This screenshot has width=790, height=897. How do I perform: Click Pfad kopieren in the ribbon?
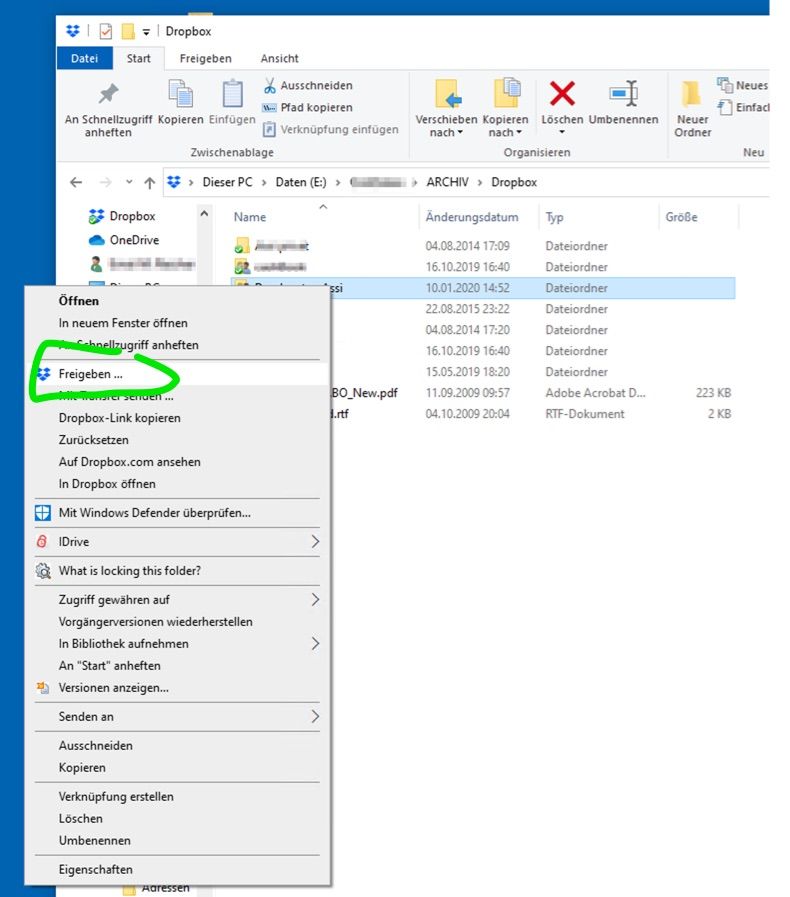(315, 108)
